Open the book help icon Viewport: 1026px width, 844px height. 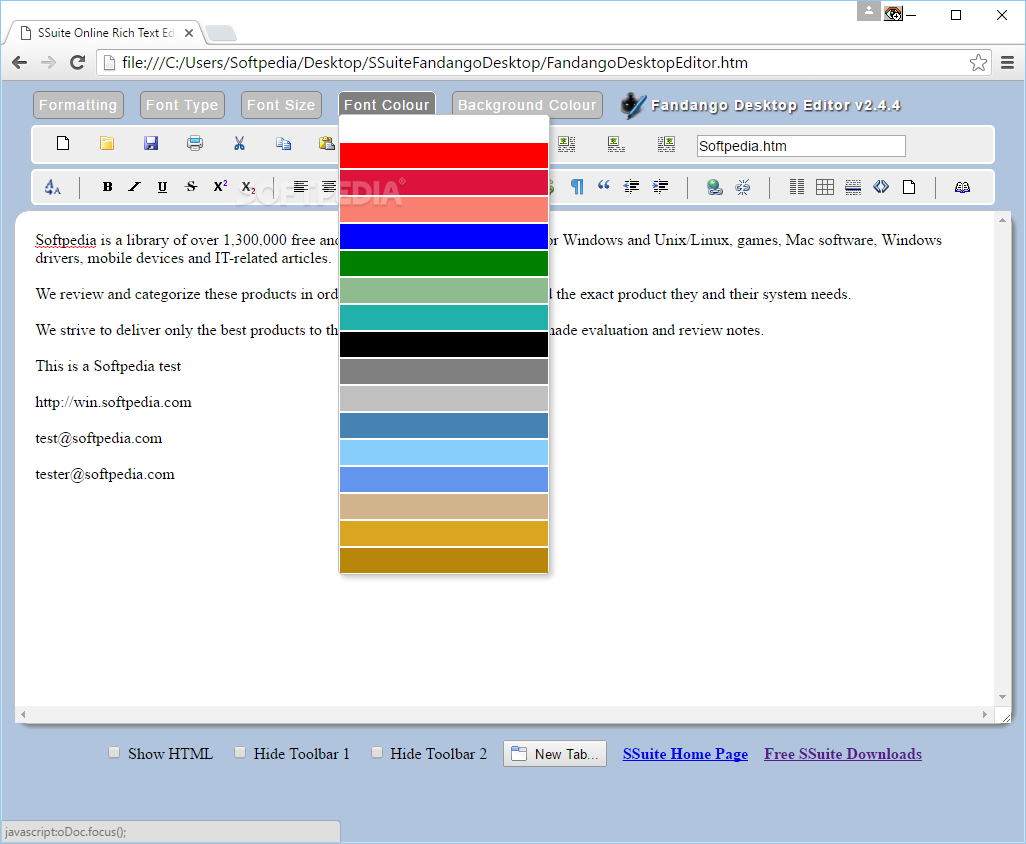(962, 188)
